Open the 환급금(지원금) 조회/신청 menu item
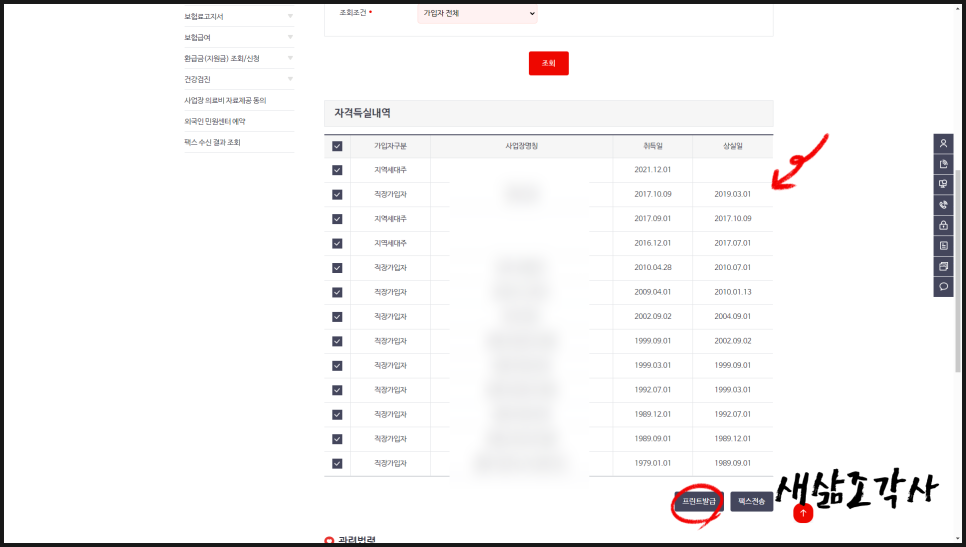The width and height of the screenshot is (966, 547). tap(222, 59)
